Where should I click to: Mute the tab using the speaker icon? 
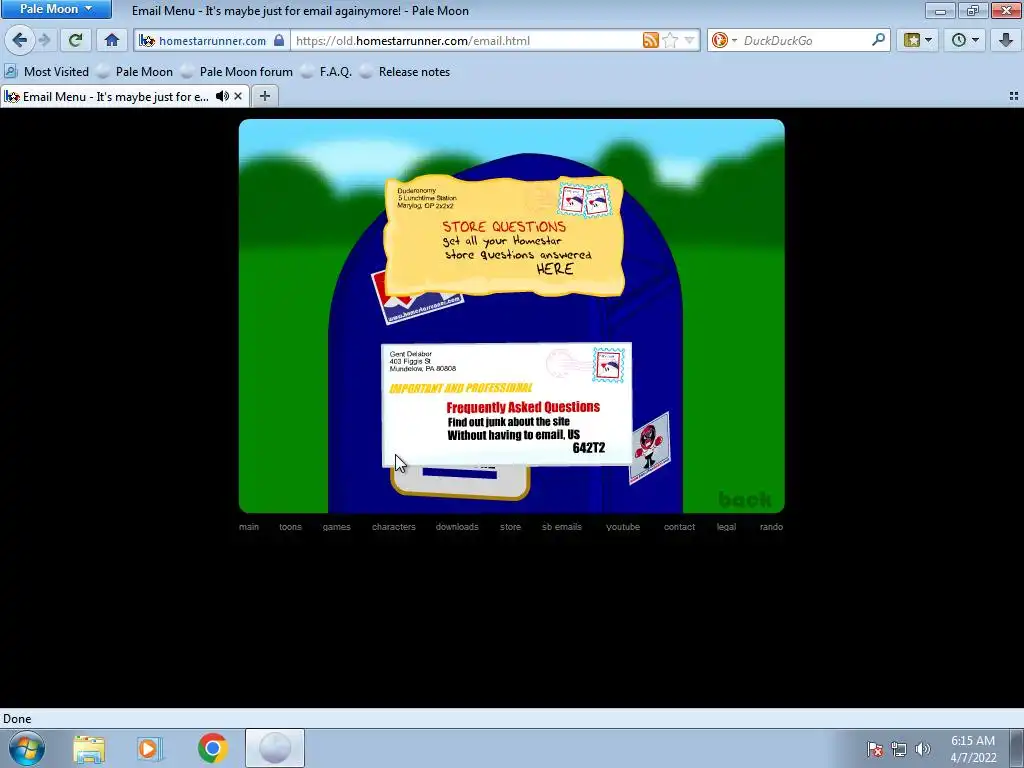(x=222, y=97)
